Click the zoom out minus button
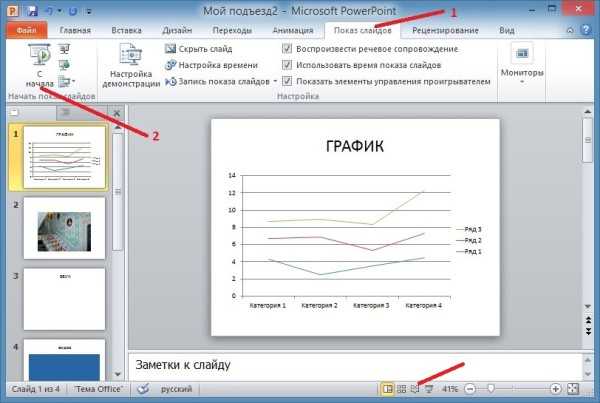Viewport: 600px width, 403px height. coord(470,389)
